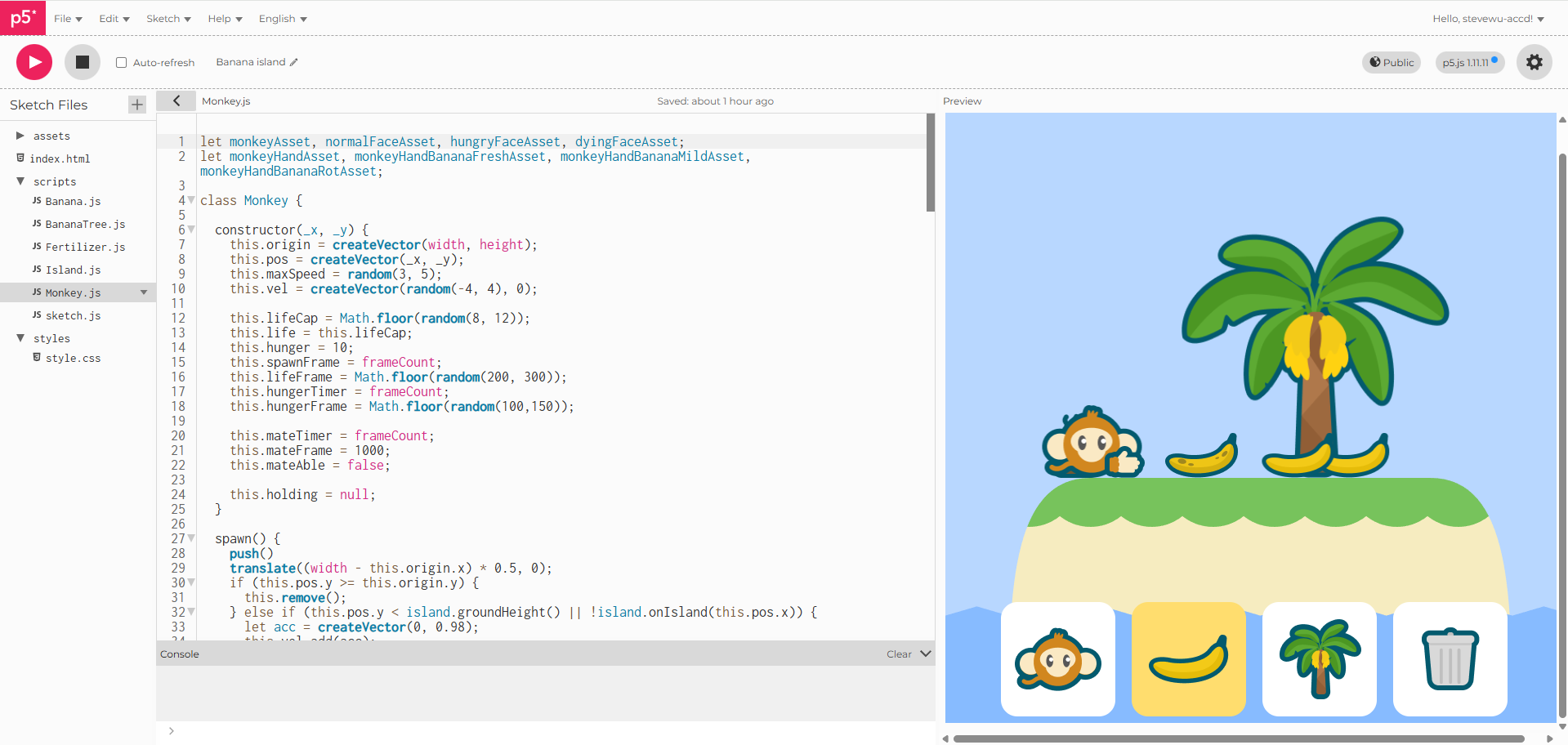Select the monkey tool in preview

tap(1057, 659)
